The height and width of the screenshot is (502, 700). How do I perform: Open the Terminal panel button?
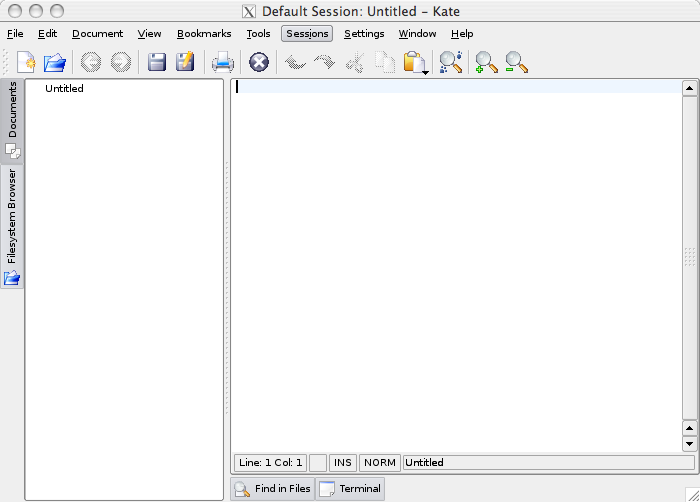pos(350,489)
